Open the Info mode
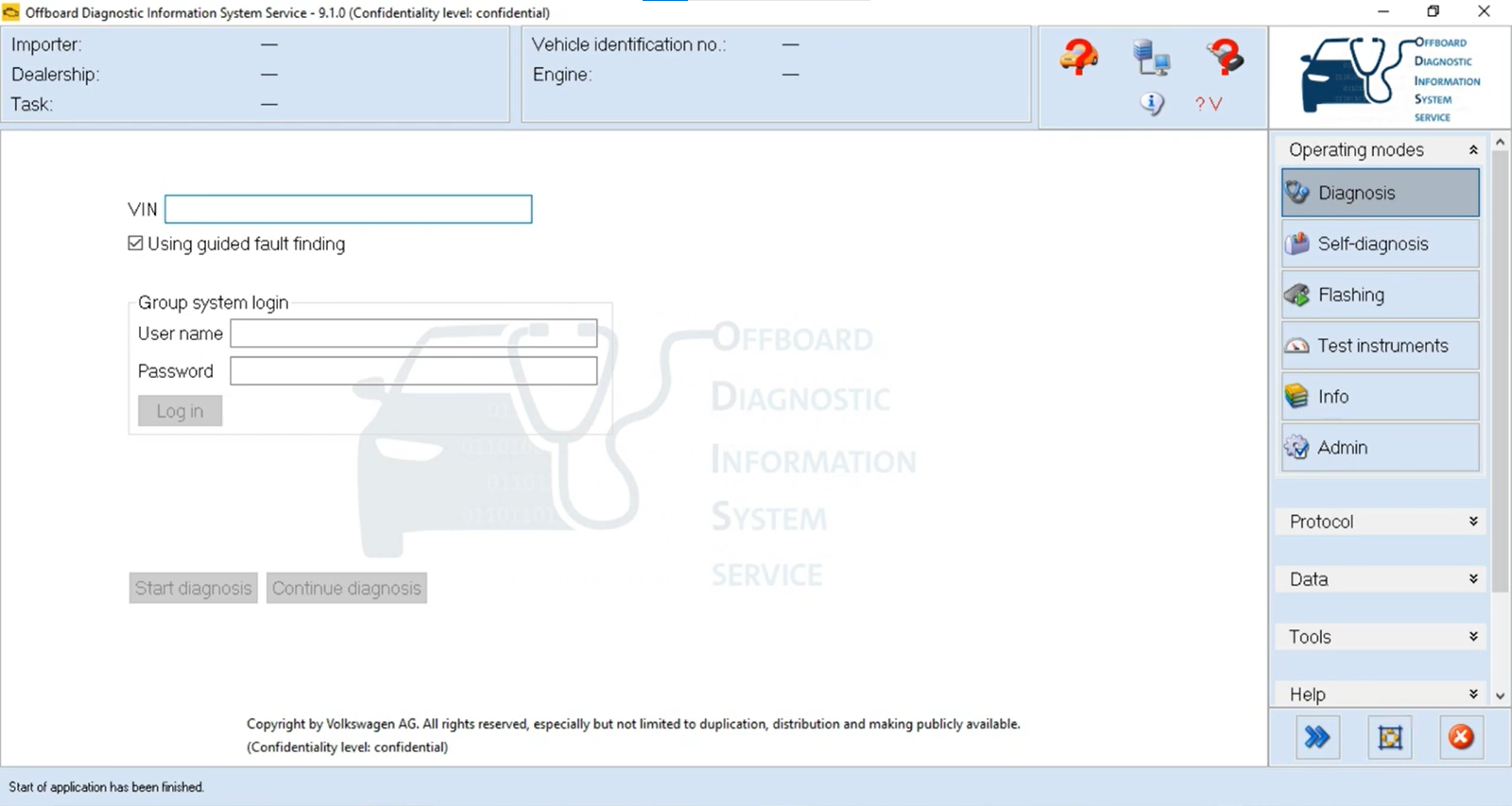Image resolution: width=1512 pixels, height=806 pixels. point(1380,397)
